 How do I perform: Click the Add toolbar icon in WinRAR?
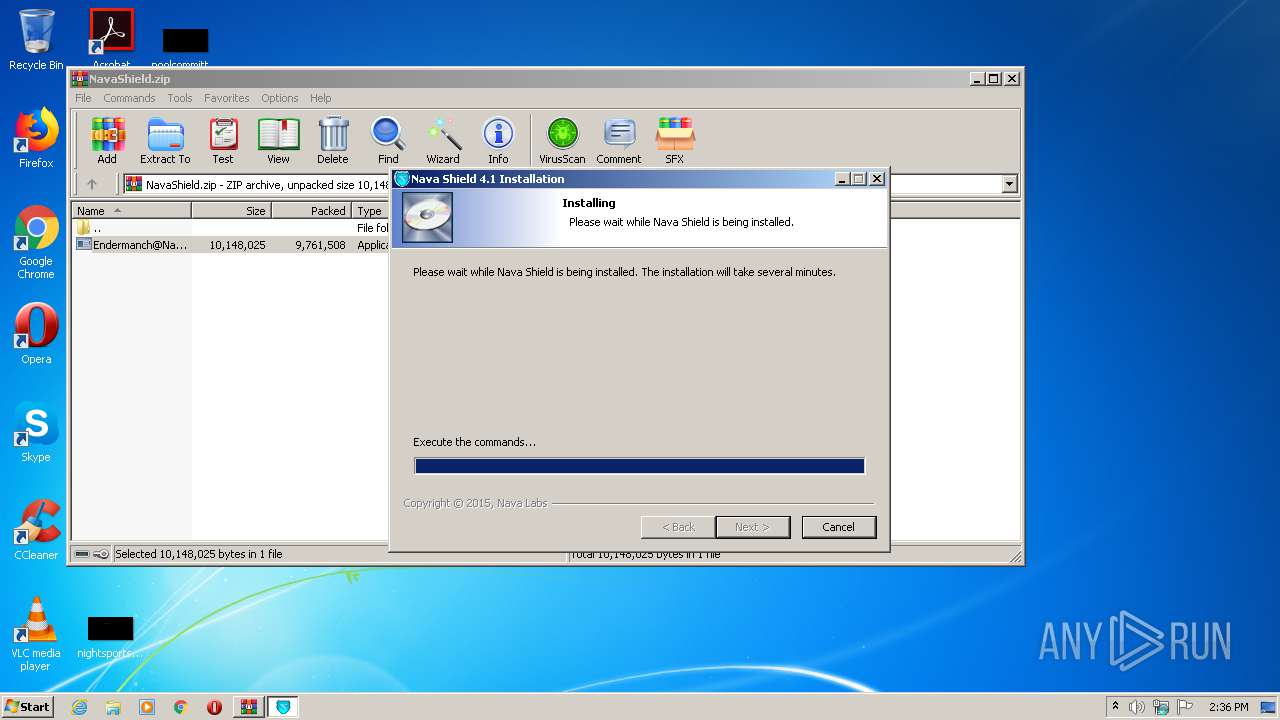(107, 140)
